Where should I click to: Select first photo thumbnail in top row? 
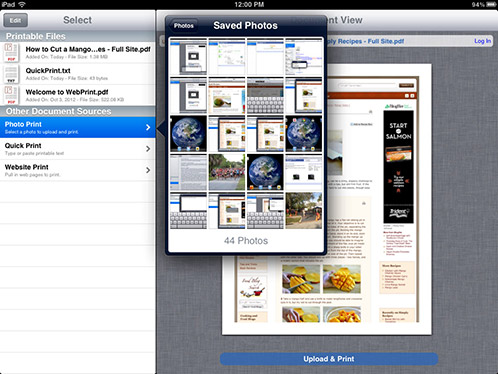188,56
